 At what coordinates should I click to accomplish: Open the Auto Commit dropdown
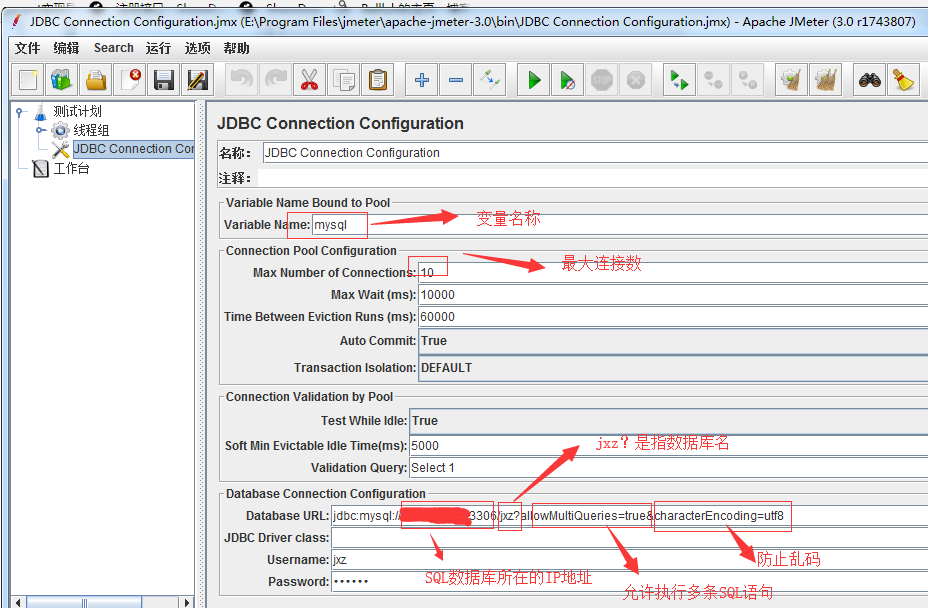click(x=673, y=341)
